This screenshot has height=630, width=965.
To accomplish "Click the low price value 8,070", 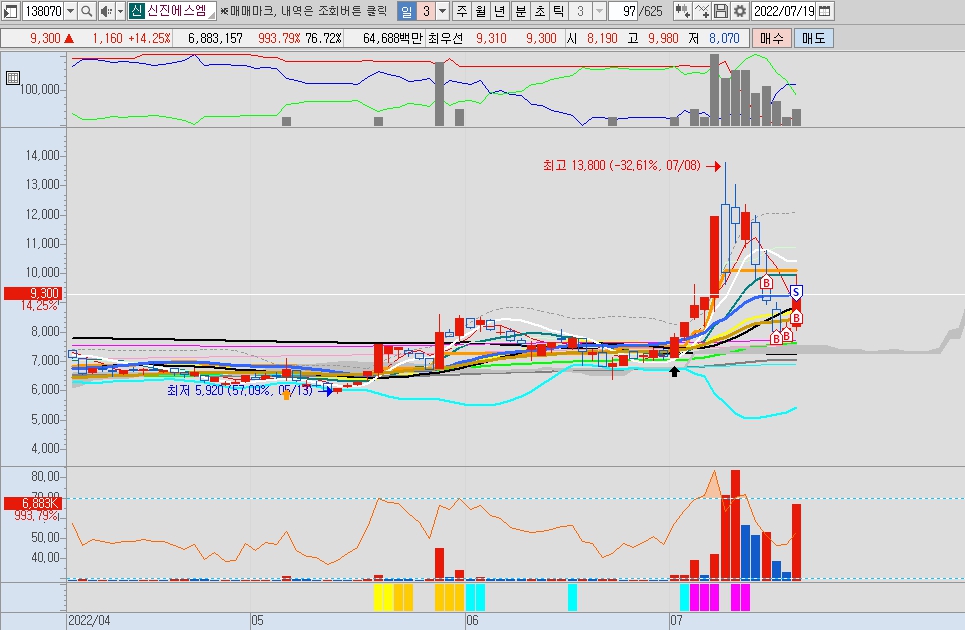I will click(x=724, y=38).
